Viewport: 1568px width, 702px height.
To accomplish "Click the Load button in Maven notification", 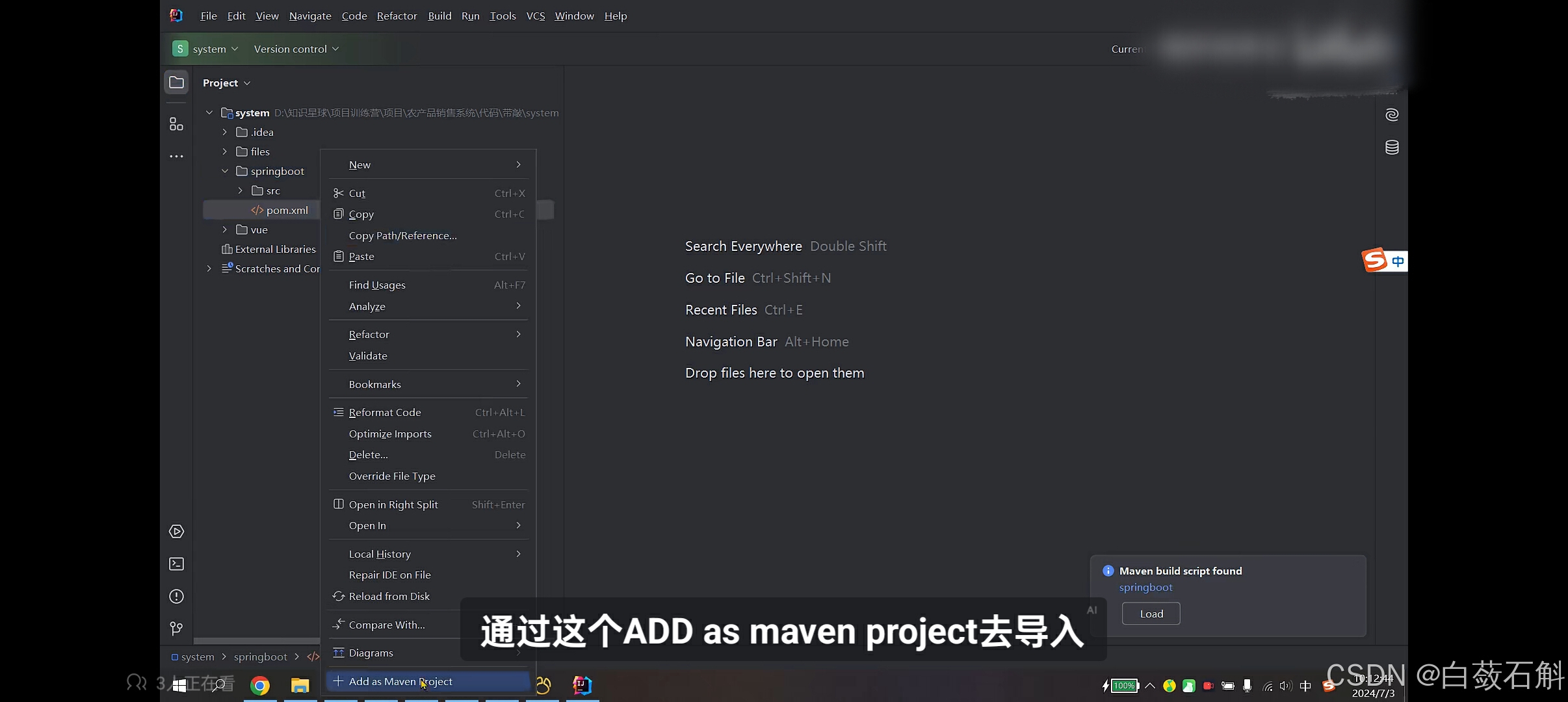I will coord(1151,614).
